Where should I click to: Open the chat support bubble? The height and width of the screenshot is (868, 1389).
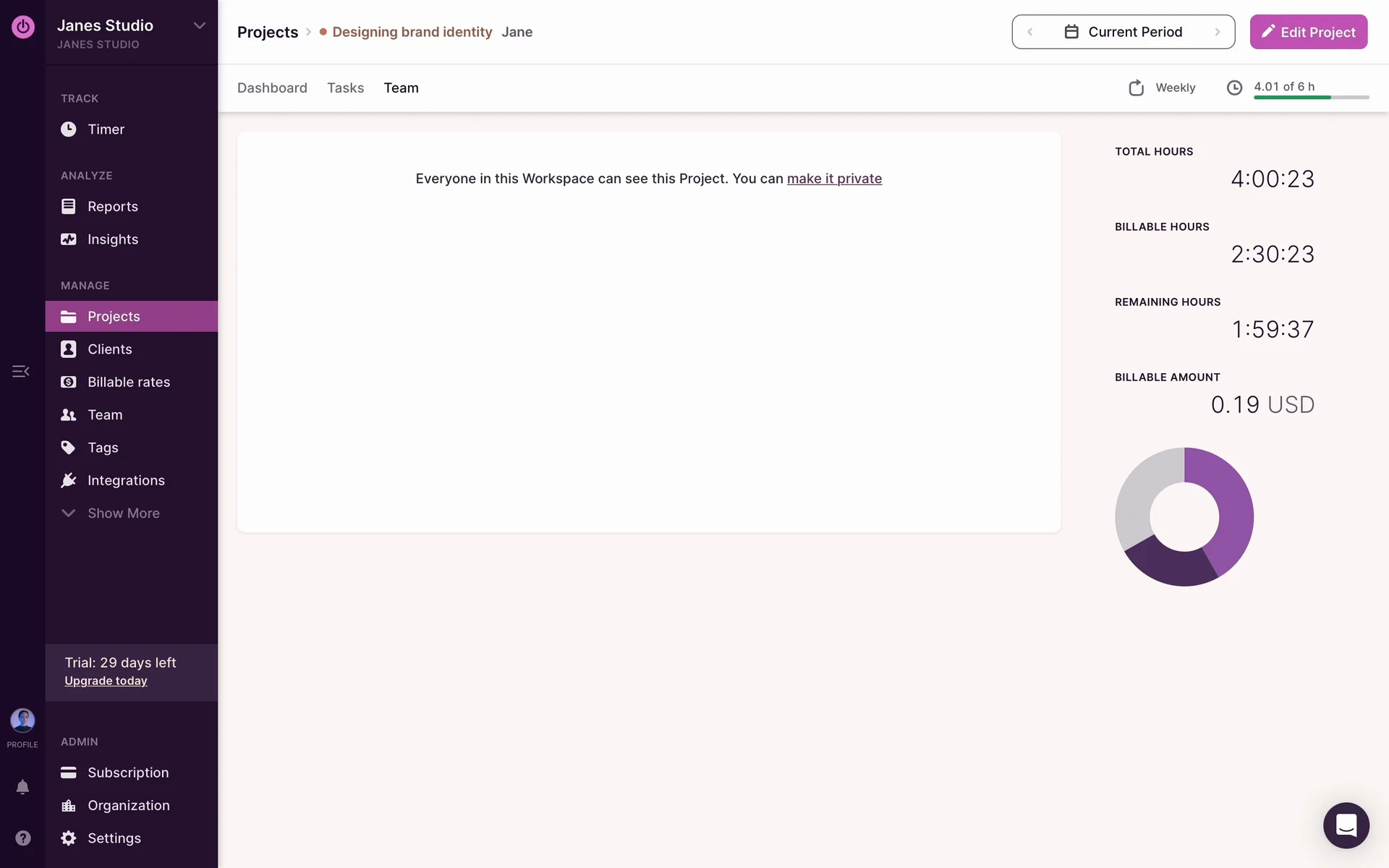click(1346, 825)
